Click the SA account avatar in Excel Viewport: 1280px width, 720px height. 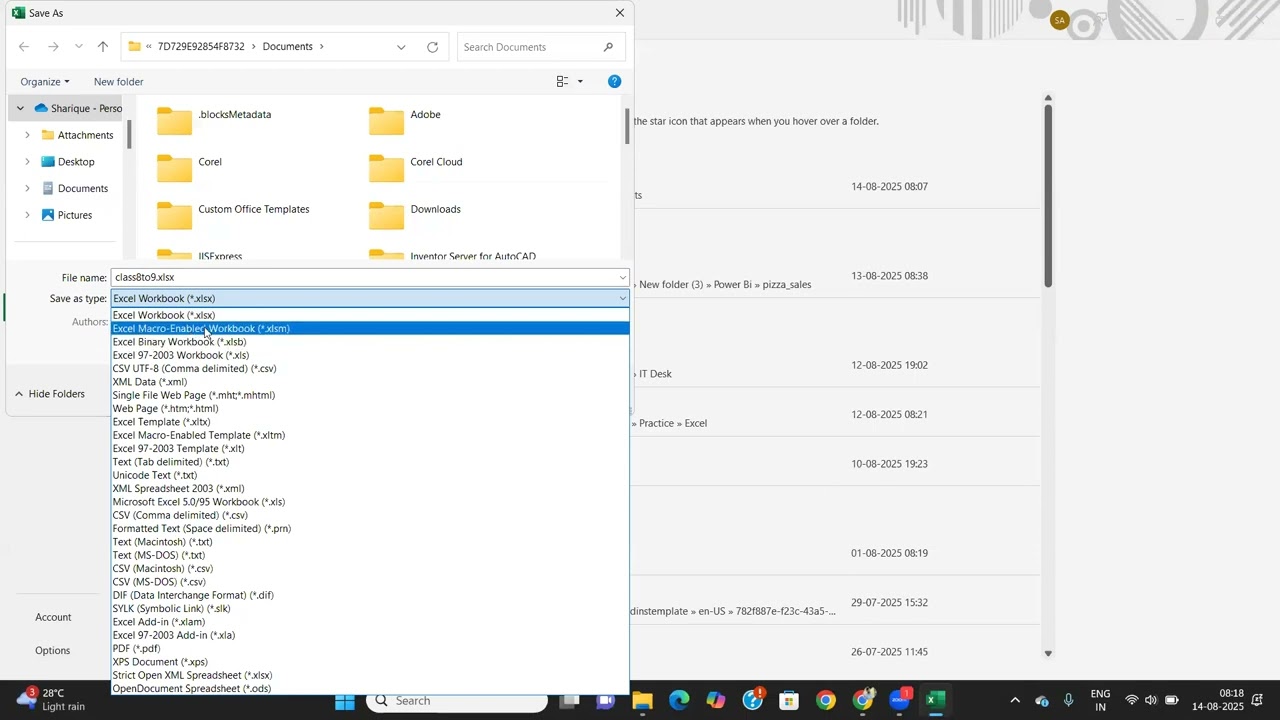point(1060,20)
